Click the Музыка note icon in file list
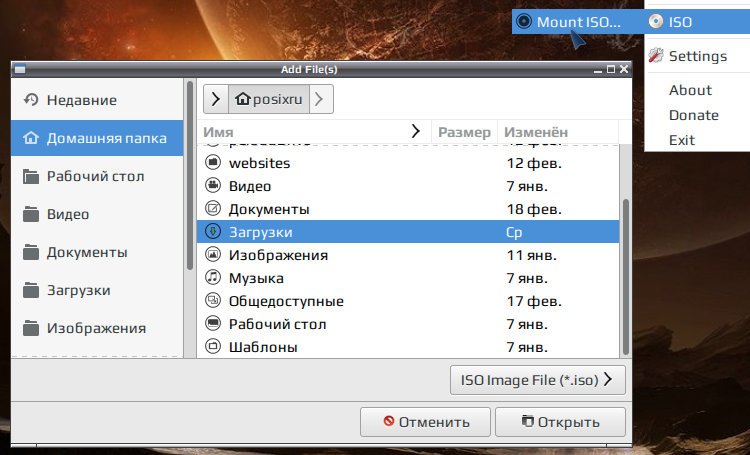This screenshot has width=750, height=455. point(213,277)
